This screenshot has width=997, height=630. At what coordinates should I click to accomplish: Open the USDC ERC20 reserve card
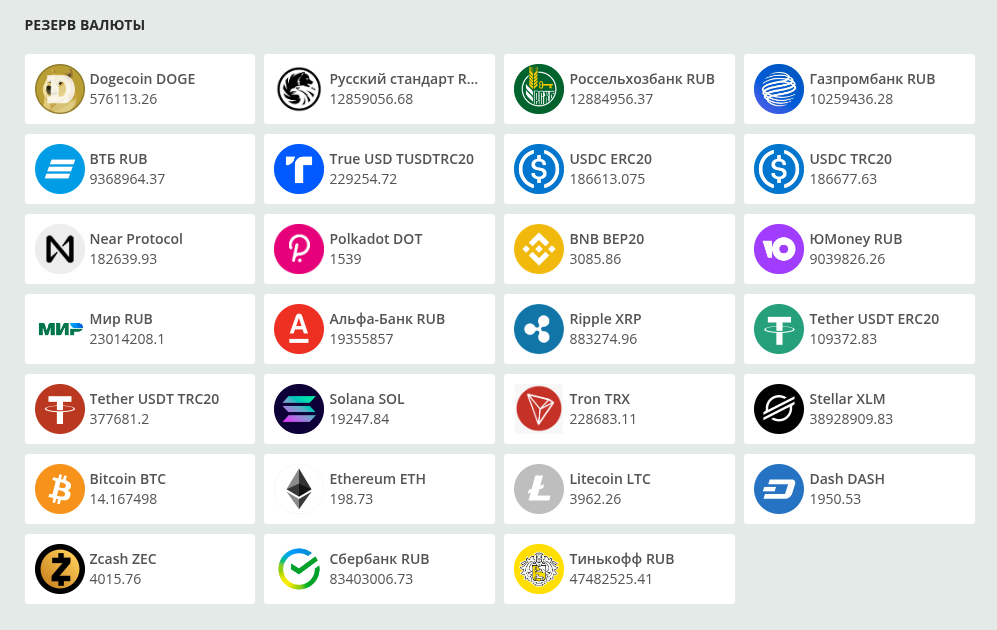coord(619,168)
